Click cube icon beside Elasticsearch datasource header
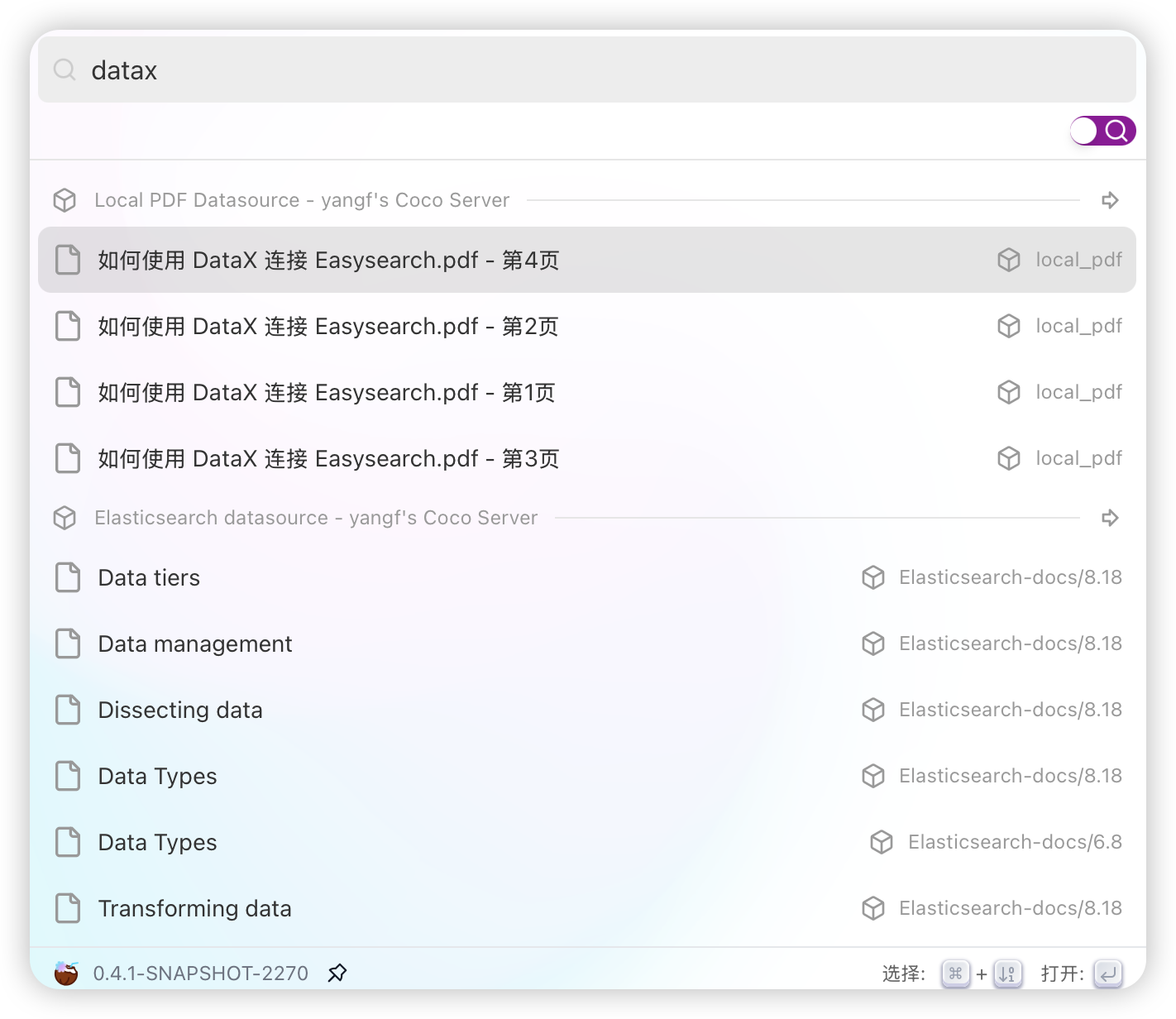This screenshot has width=1176, height=1019. click(65, 518)
